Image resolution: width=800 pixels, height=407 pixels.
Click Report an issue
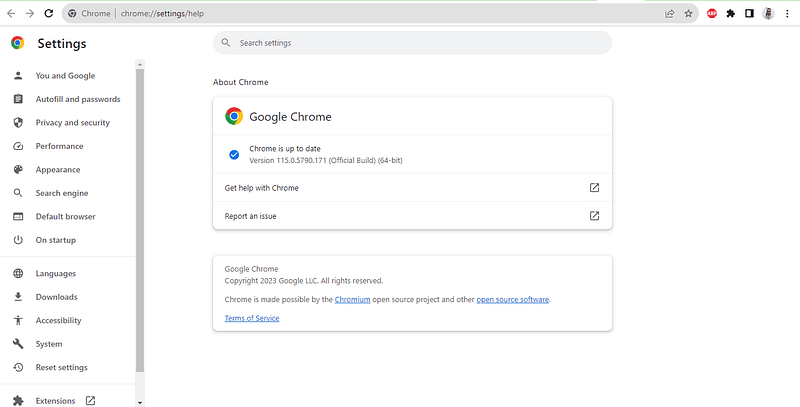412,216
